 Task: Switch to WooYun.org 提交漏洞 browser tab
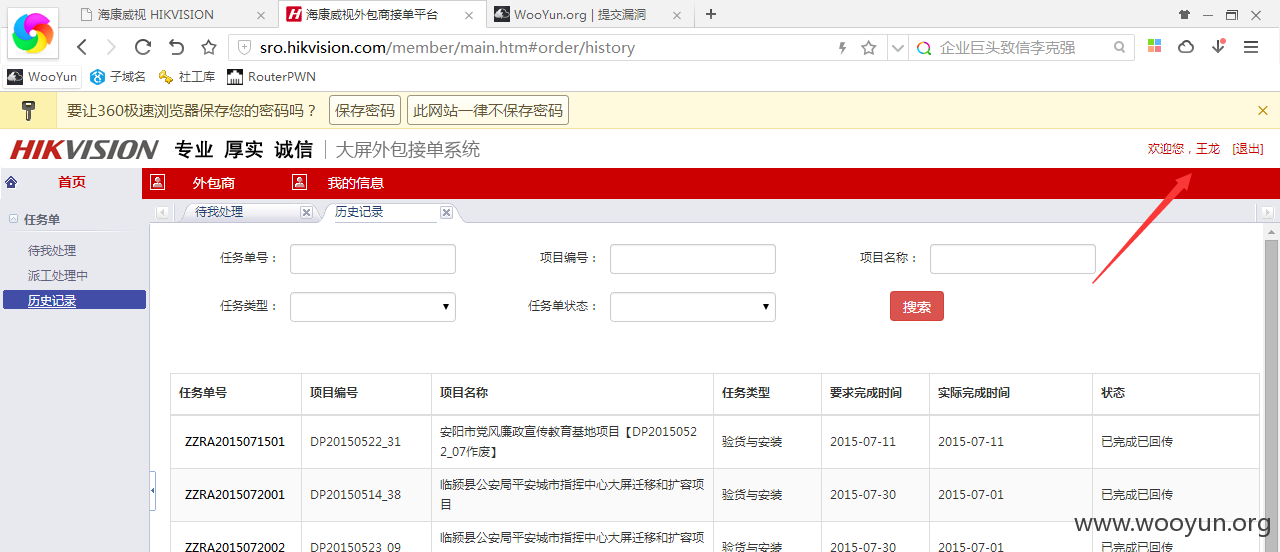coord(592,14)
